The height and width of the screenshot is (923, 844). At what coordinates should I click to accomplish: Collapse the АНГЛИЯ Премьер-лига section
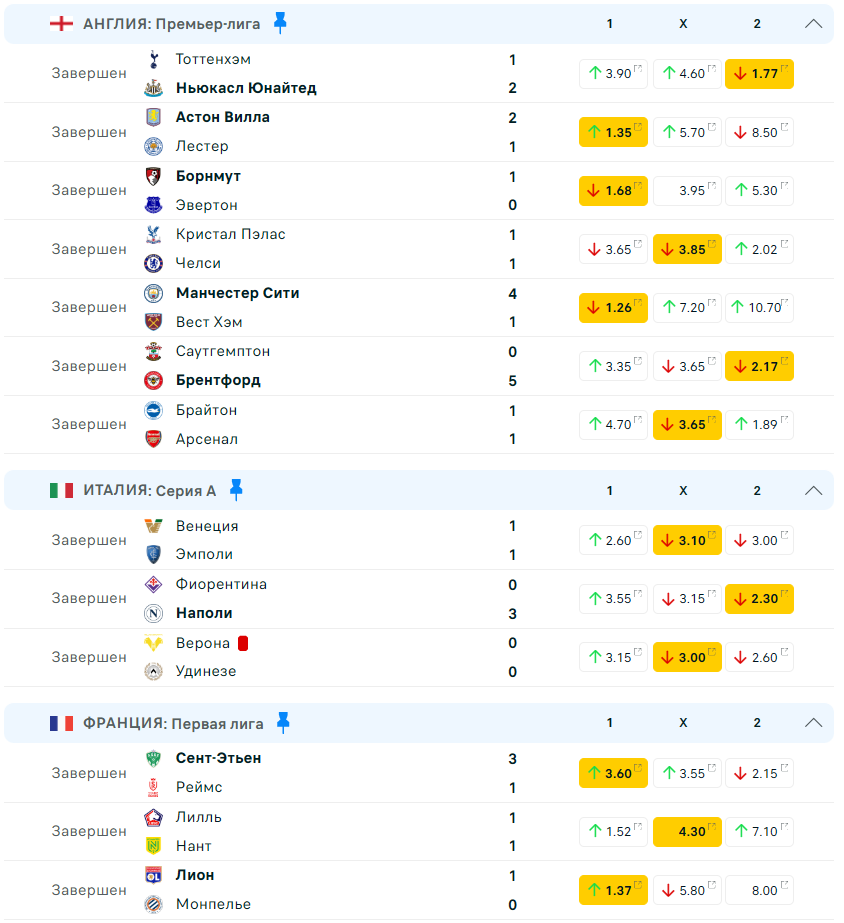(813, 24)
